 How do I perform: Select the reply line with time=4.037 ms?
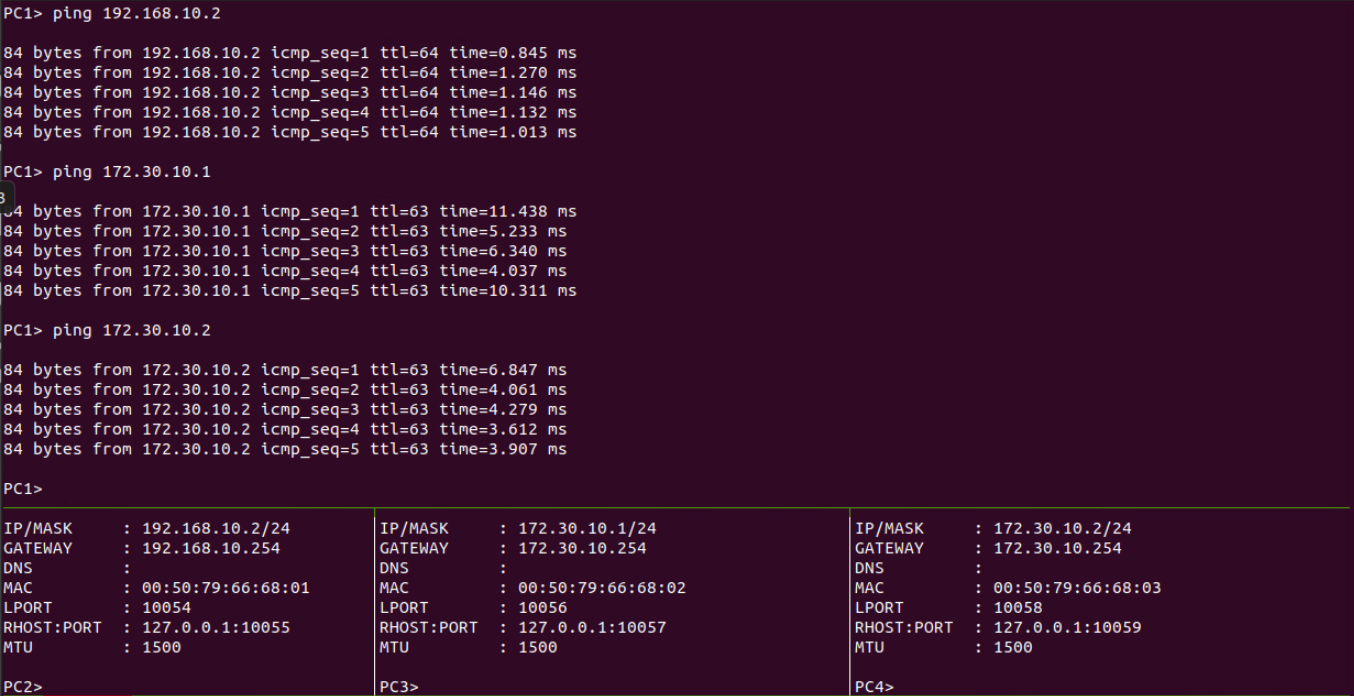[x=285, y=271]
